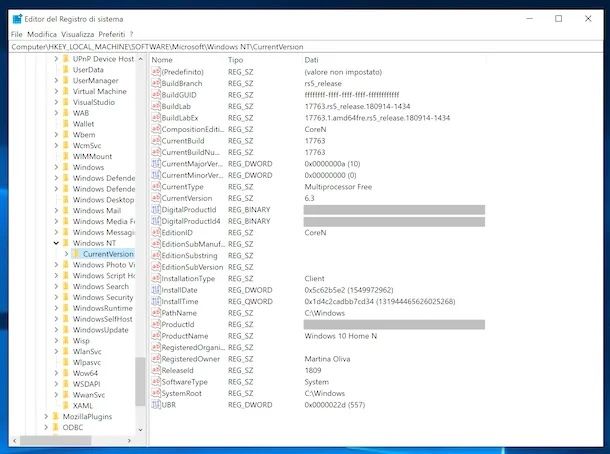Select the Windows Security tree key

click(x=103, y=297)
